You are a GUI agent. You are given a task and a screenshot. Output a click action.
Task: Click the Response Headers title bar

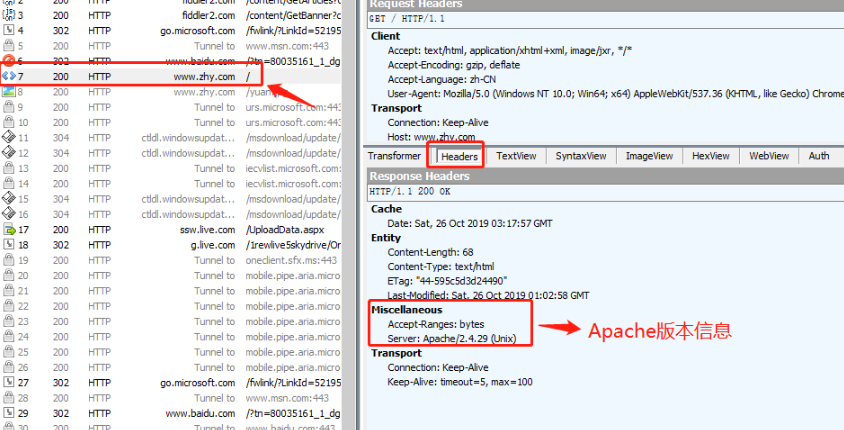coord(606,176)
